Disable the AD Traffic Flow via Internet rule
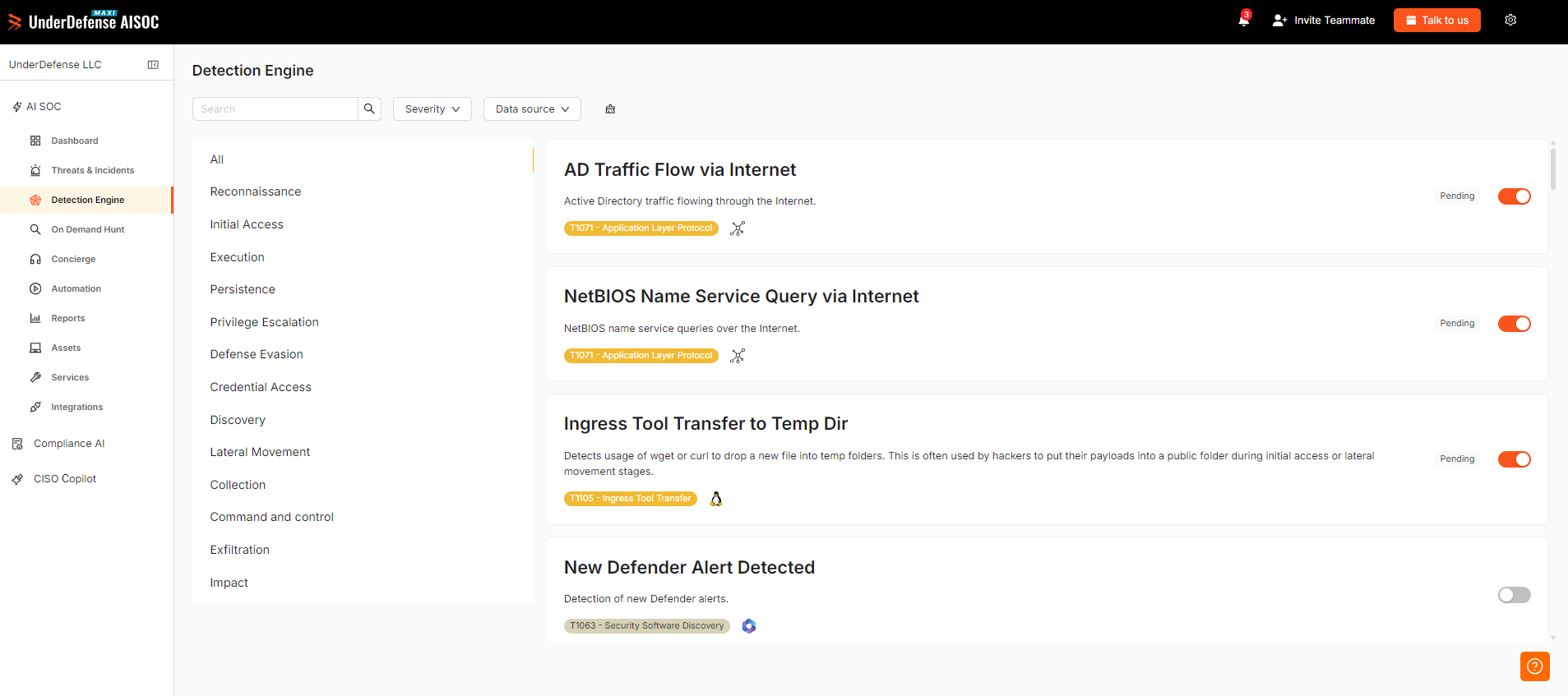 1514,196
